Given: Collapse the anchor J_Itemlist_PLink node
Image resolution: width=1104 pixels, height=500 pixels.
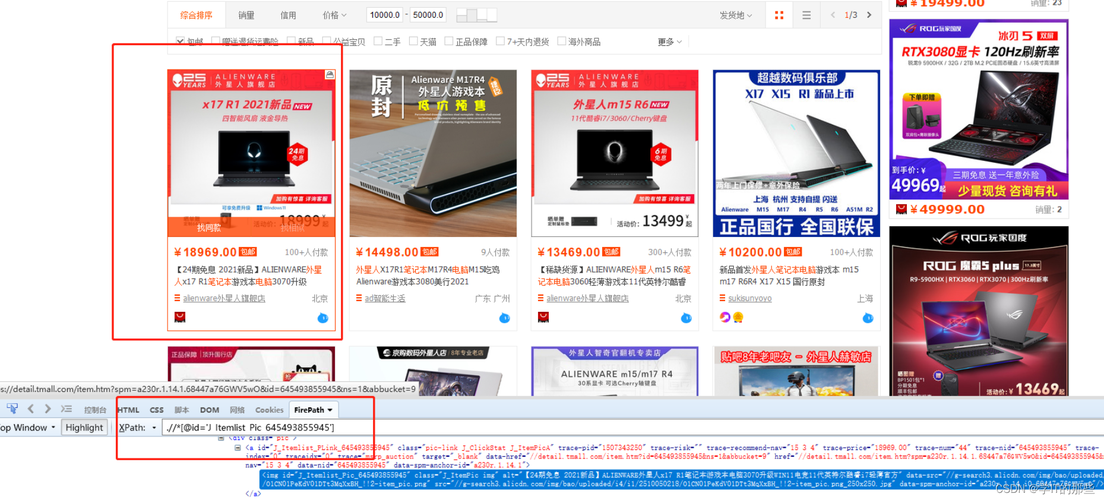Looking at the screenshot, I should [238, 448].
